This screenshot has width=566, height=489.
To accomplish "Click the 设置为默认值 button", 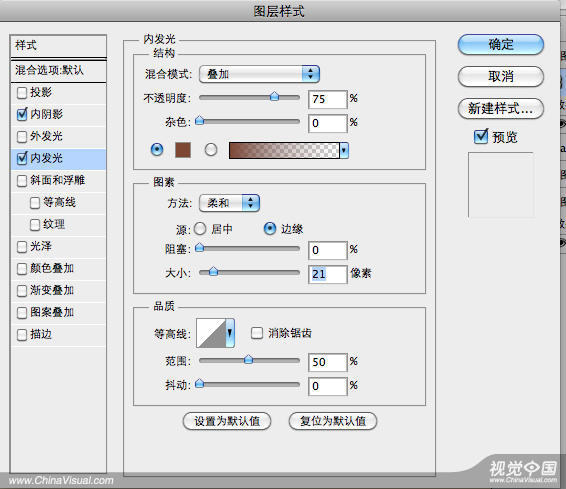I will click(x=227, y=421).
